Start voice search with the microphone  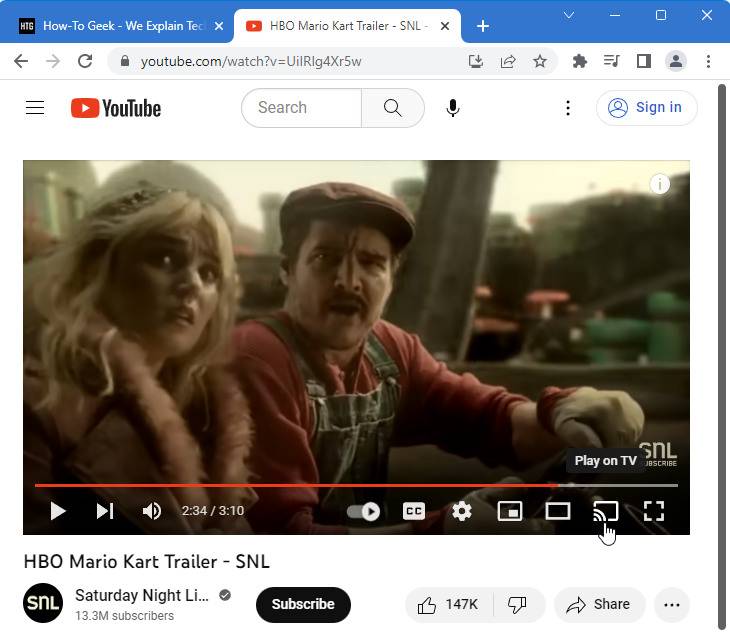point(453,108)
